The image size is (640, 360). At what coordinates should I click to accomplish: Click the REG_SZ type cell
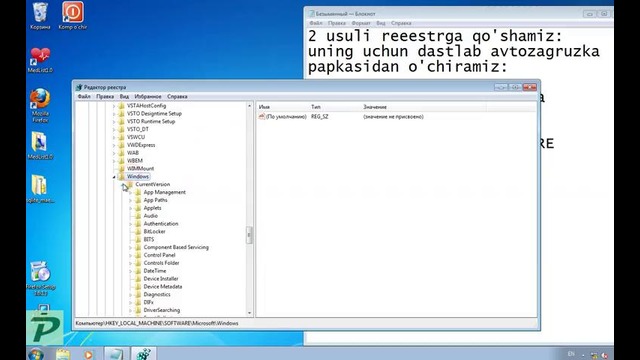(320, 117)
